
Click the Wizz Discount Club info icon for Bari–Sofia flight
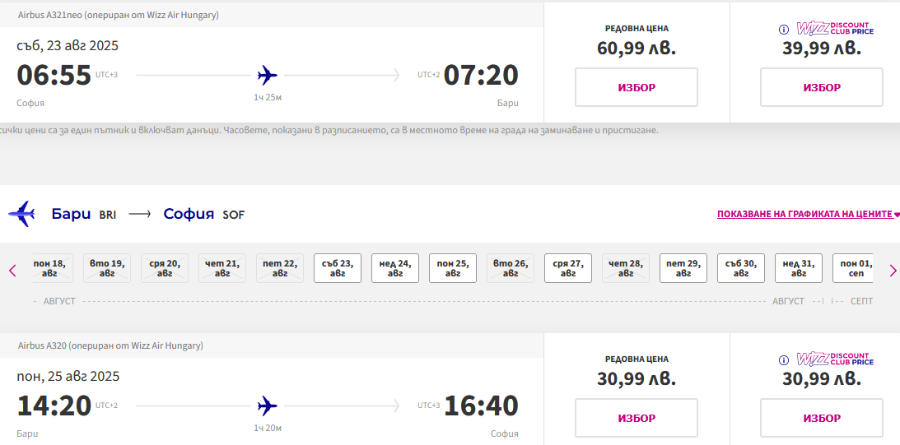click(783, 360)
